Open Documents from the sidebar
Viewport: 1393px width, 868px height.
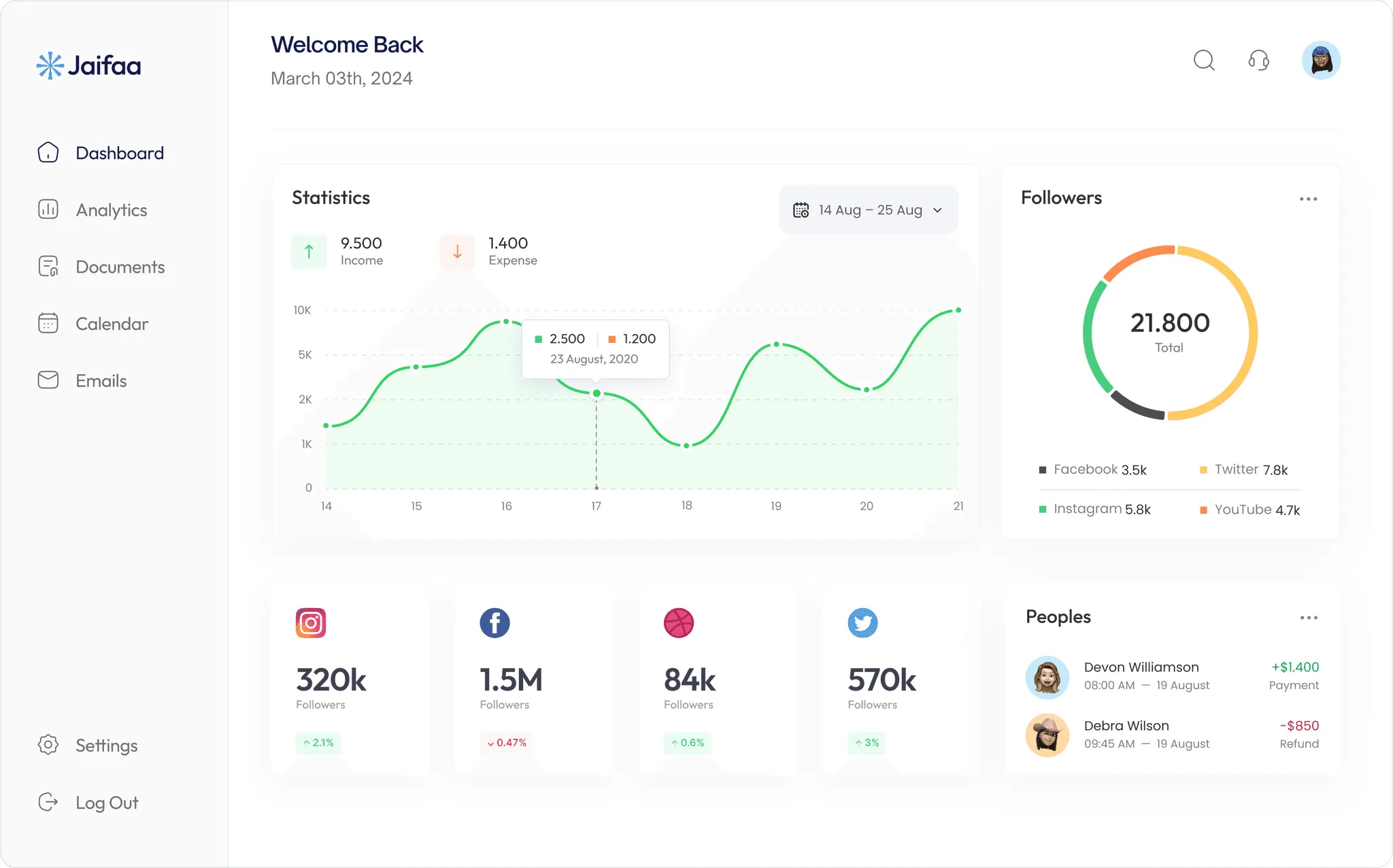click(x=120, y=267)
